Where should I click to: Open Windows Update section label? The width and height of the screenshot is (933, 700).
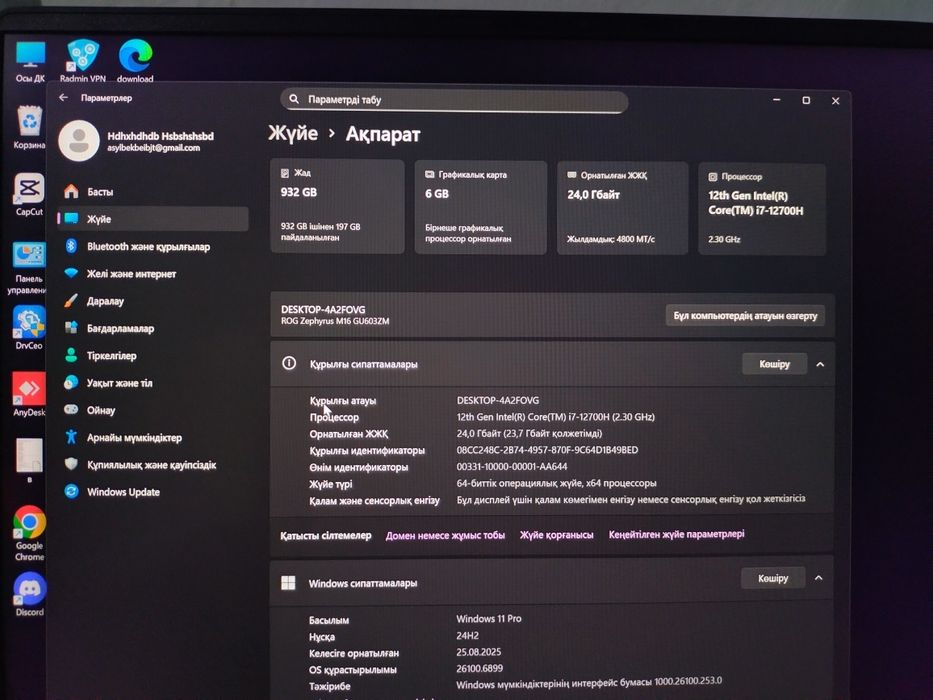coord(123,492)
